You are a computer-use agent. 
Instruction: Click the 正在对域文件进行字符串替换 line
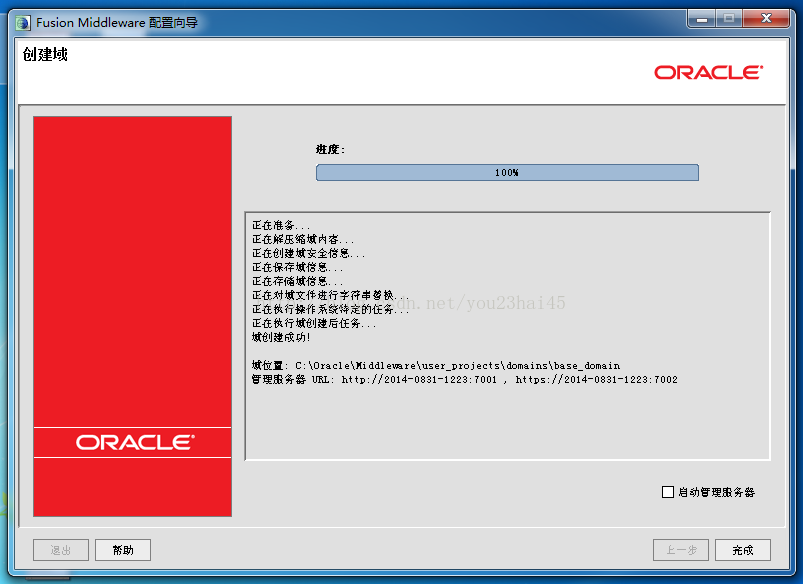pos(330,296)
